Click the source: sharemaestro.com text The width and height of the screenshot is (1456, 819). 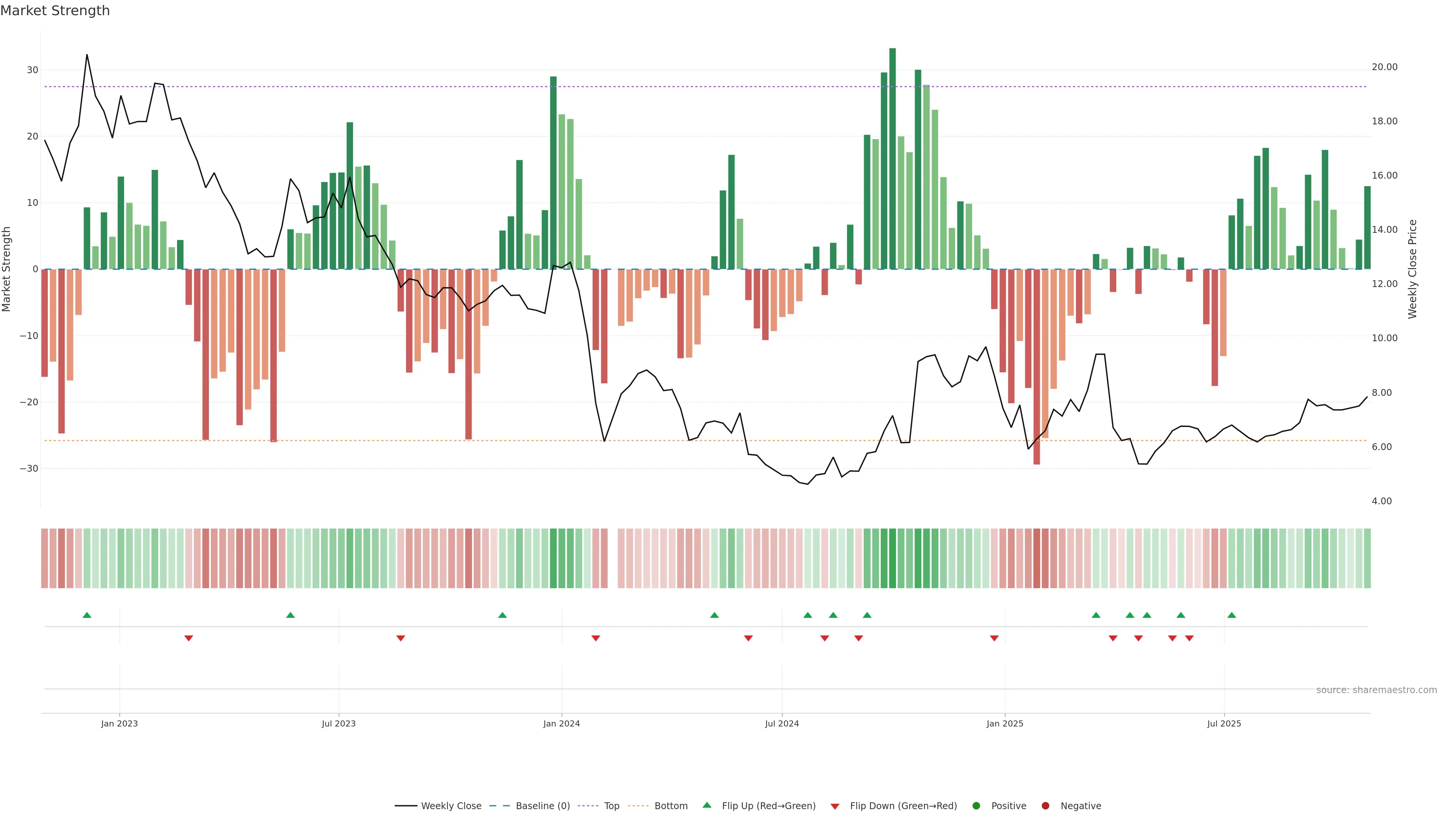pyautogui.click(x=1376, y=690)
